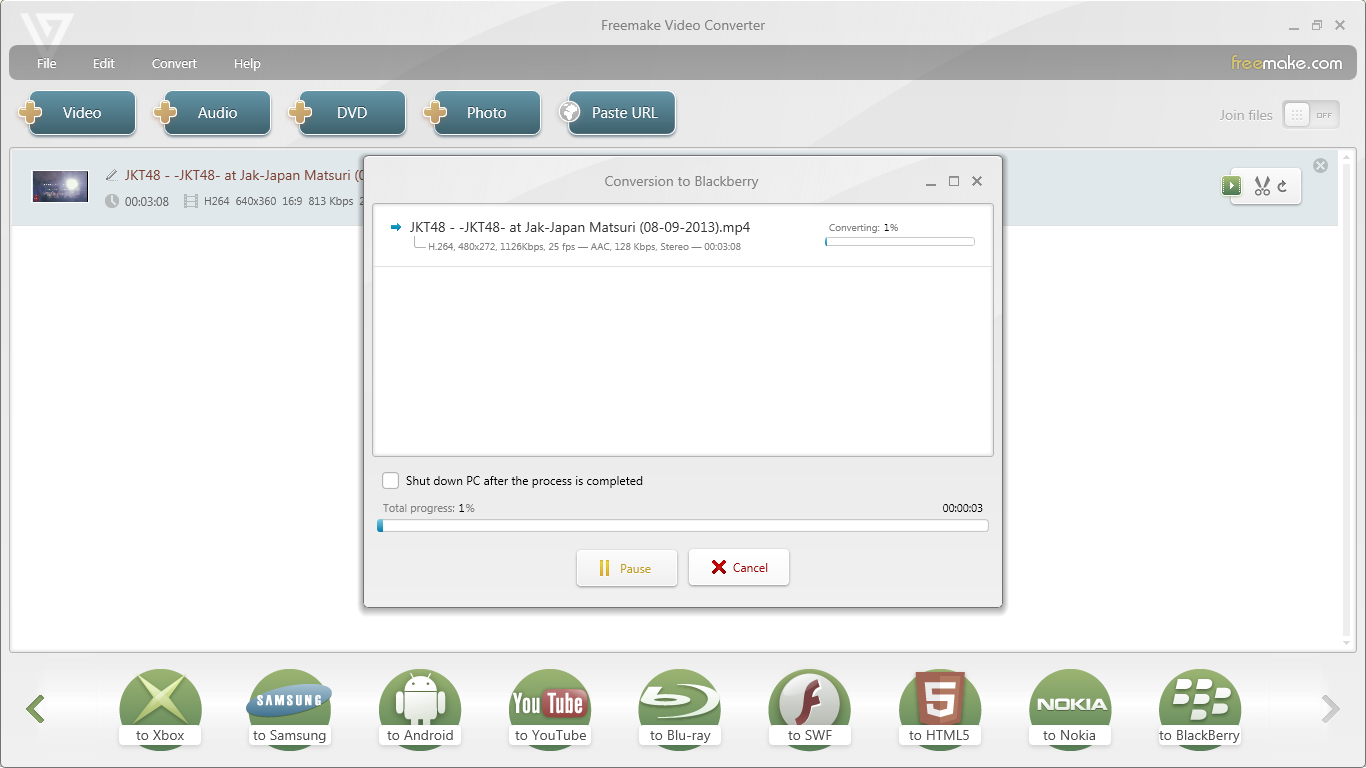Add a DVD source

pos(347,113)
